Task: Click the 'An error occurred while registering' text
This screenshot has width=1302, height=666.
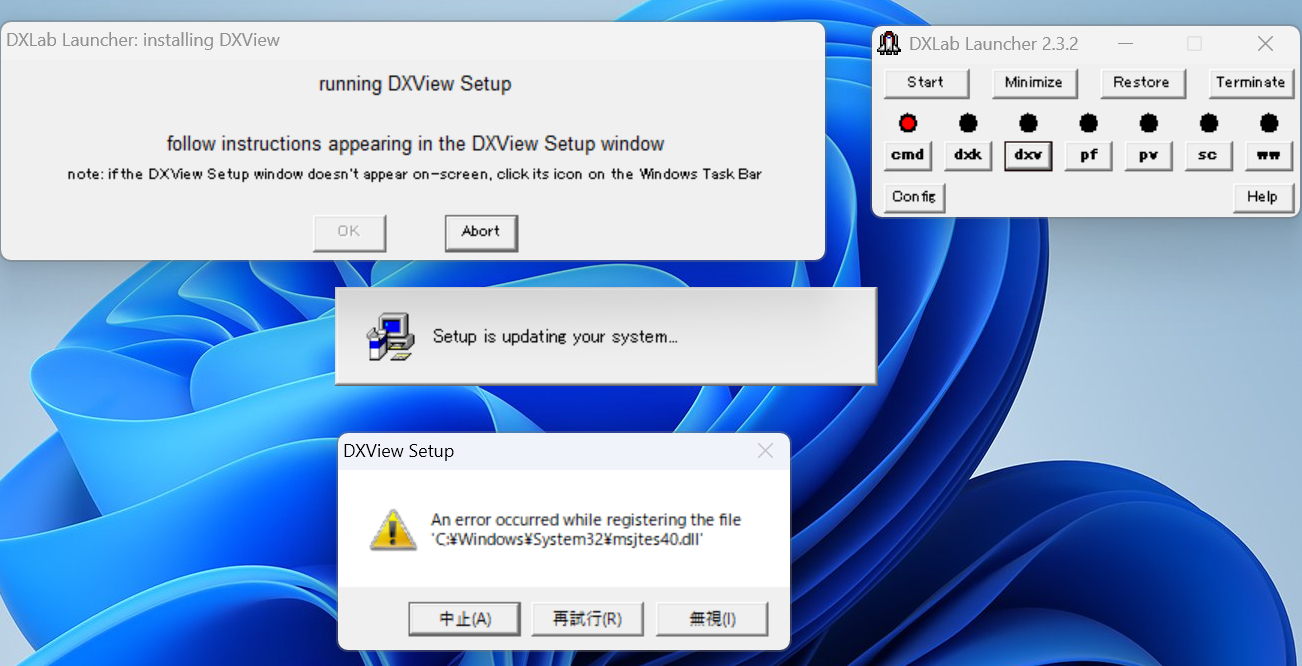Action: [x=586, y=520]
